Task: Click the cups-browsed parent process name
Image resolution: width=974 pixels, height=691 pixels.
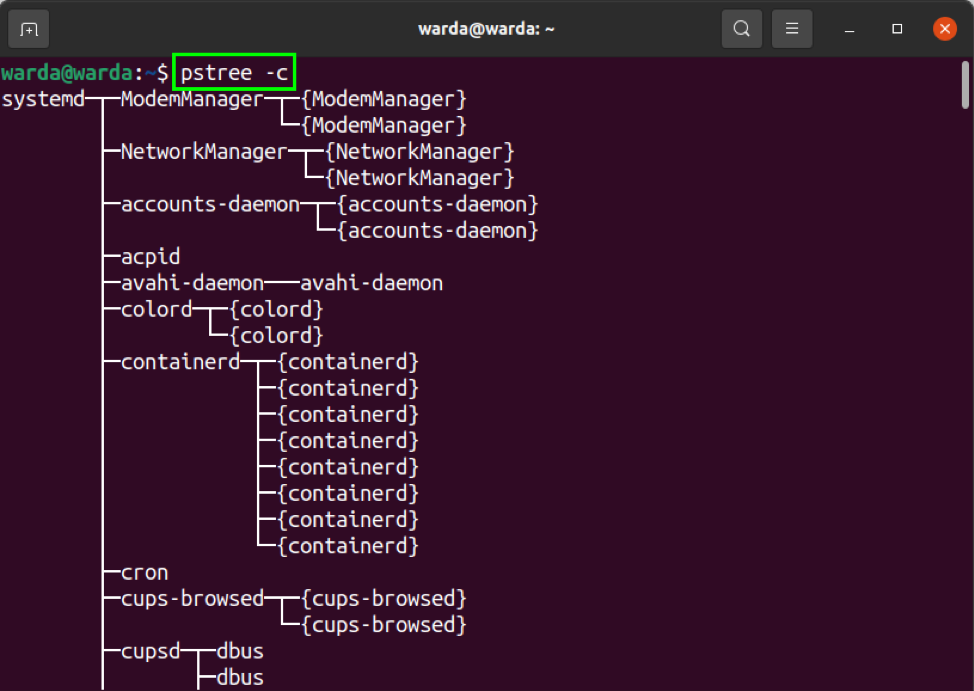Action: (x=192, y=599)
